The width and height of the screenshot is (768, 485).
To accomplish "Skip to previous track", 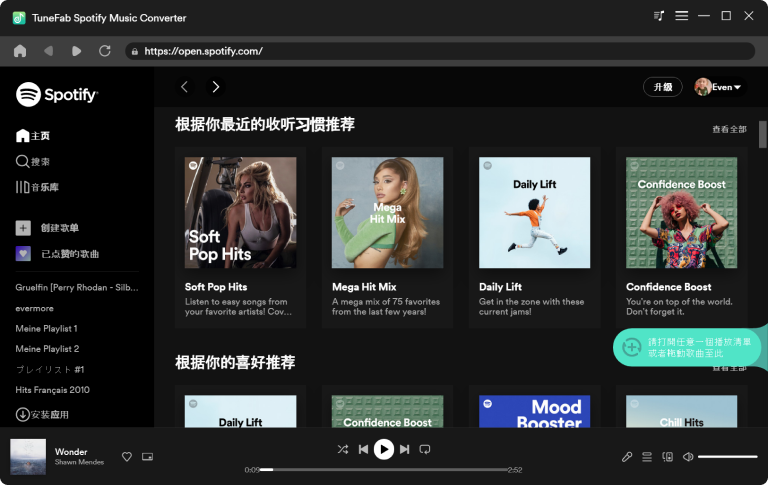I will [x=363, y=449].
